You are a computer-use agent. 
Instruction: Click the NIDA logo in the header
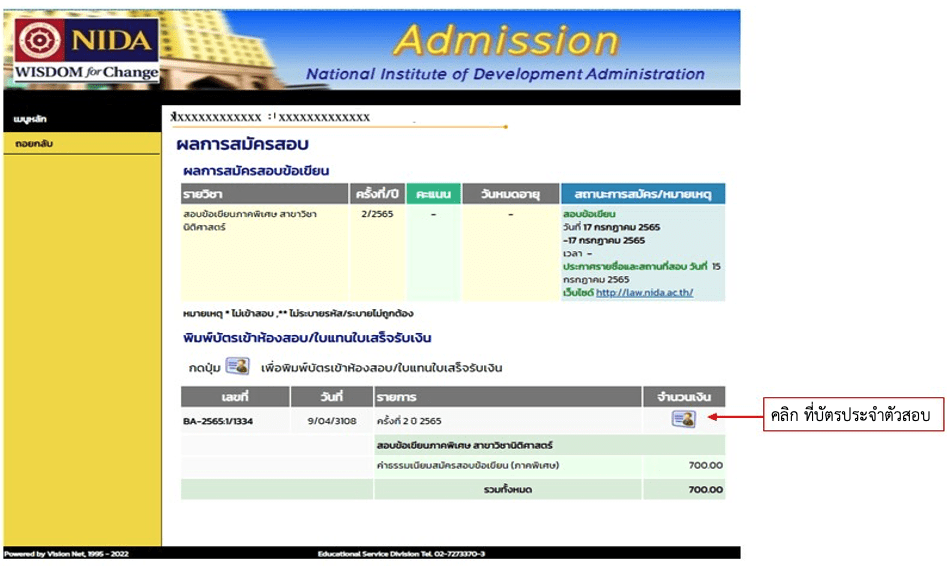[x=87, y=50]
